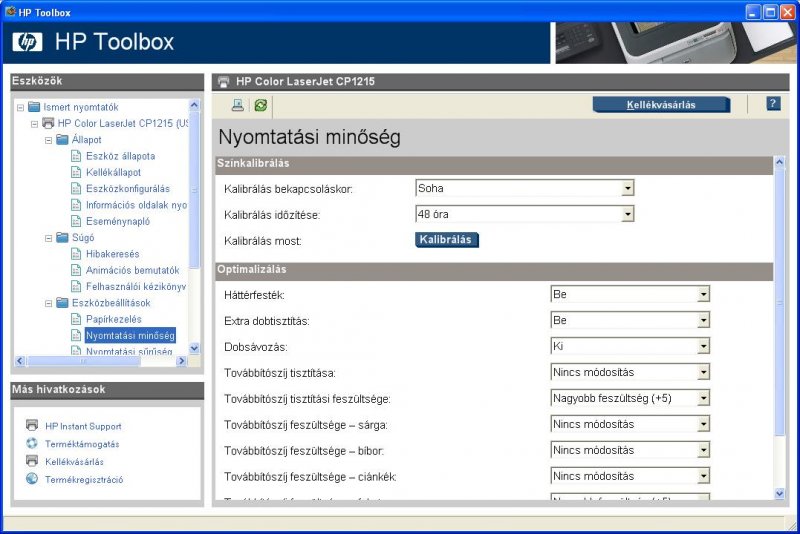Open the Továbbítószíj feszültsége – sárga dropdown
Viewport: 800px width, 534px height.
pos(703,424)
